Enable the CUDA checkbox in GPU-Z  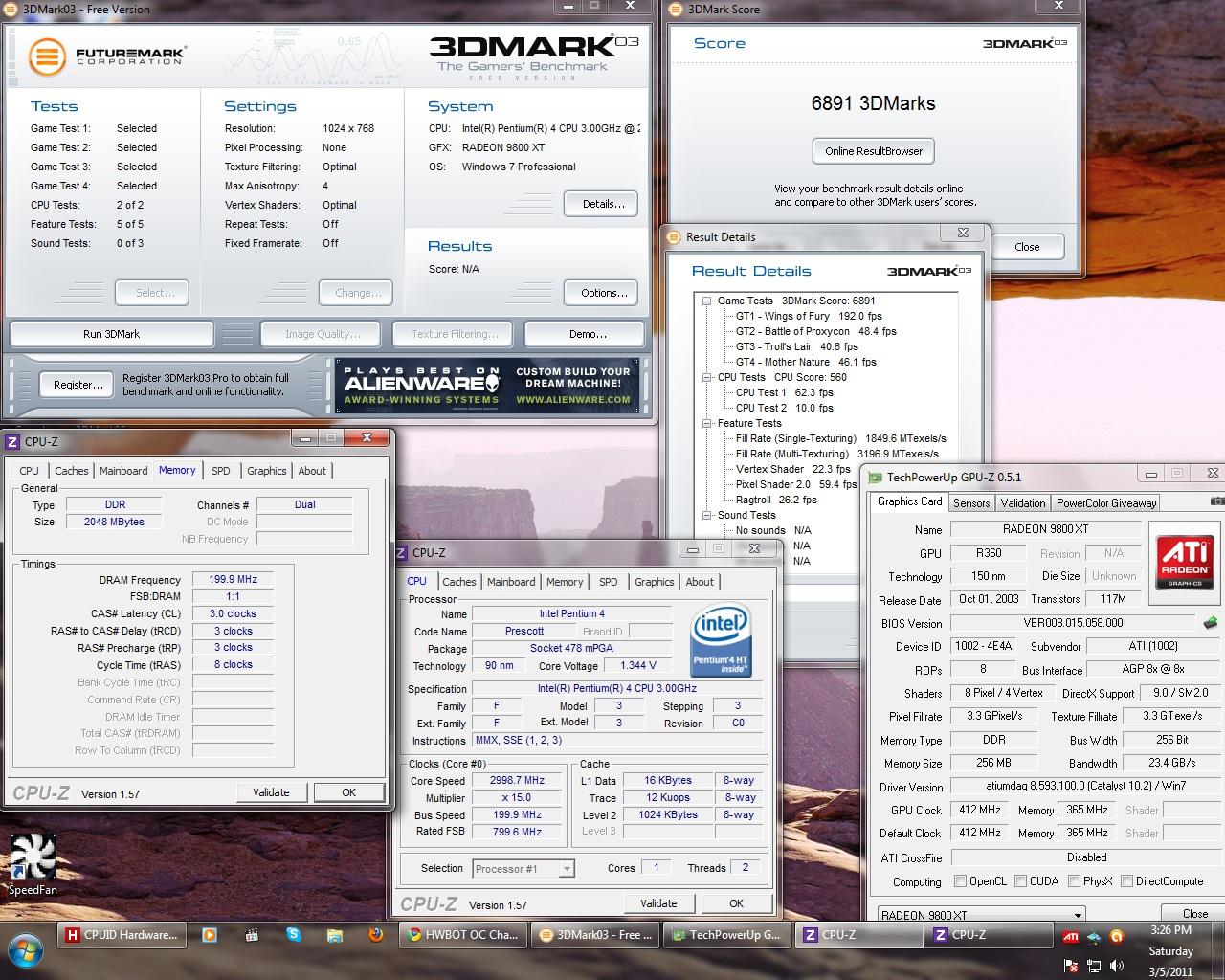(x=1021, y=881)
